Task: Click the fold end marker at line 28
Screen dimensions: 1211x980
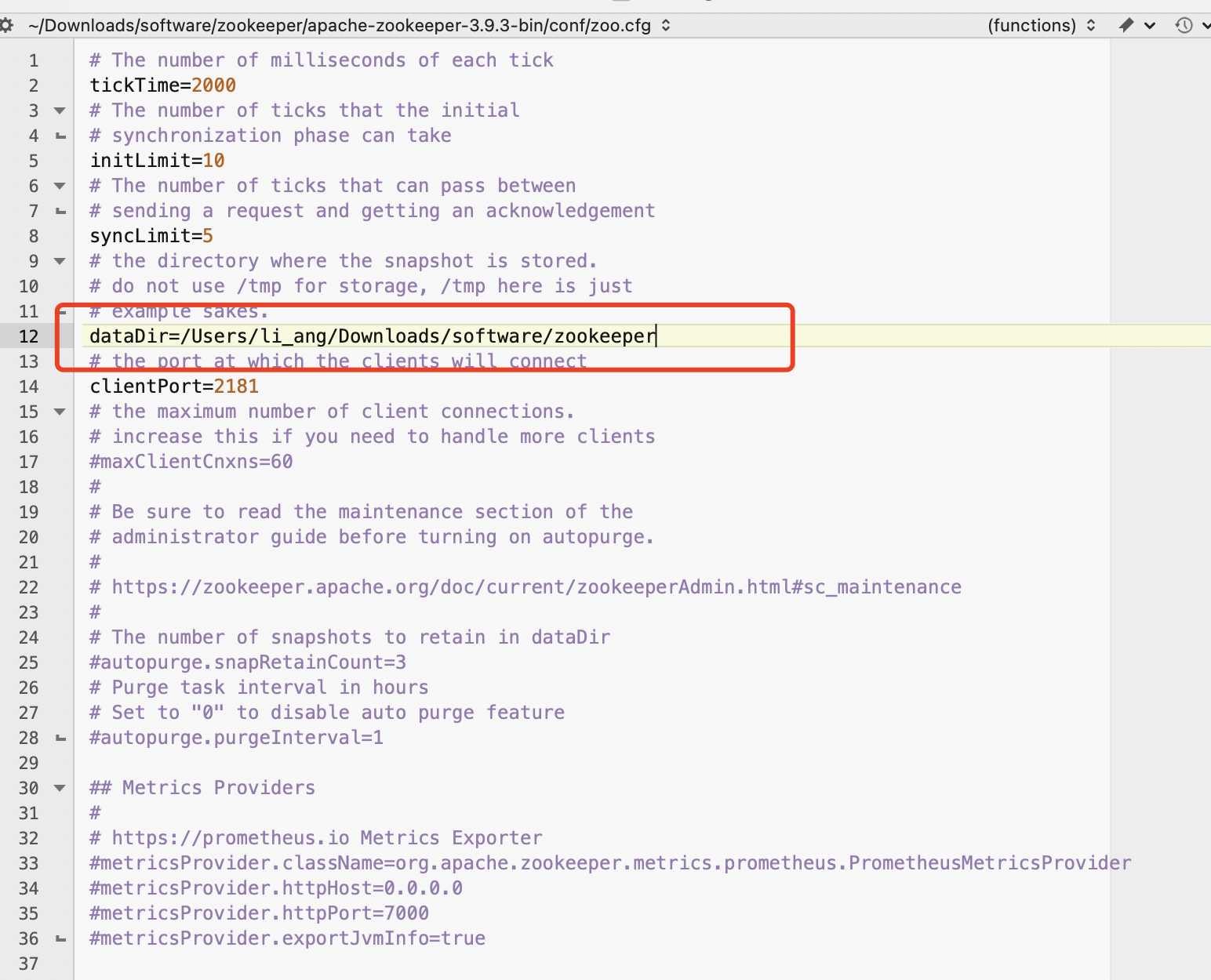Action: click(x=60, y=738)
